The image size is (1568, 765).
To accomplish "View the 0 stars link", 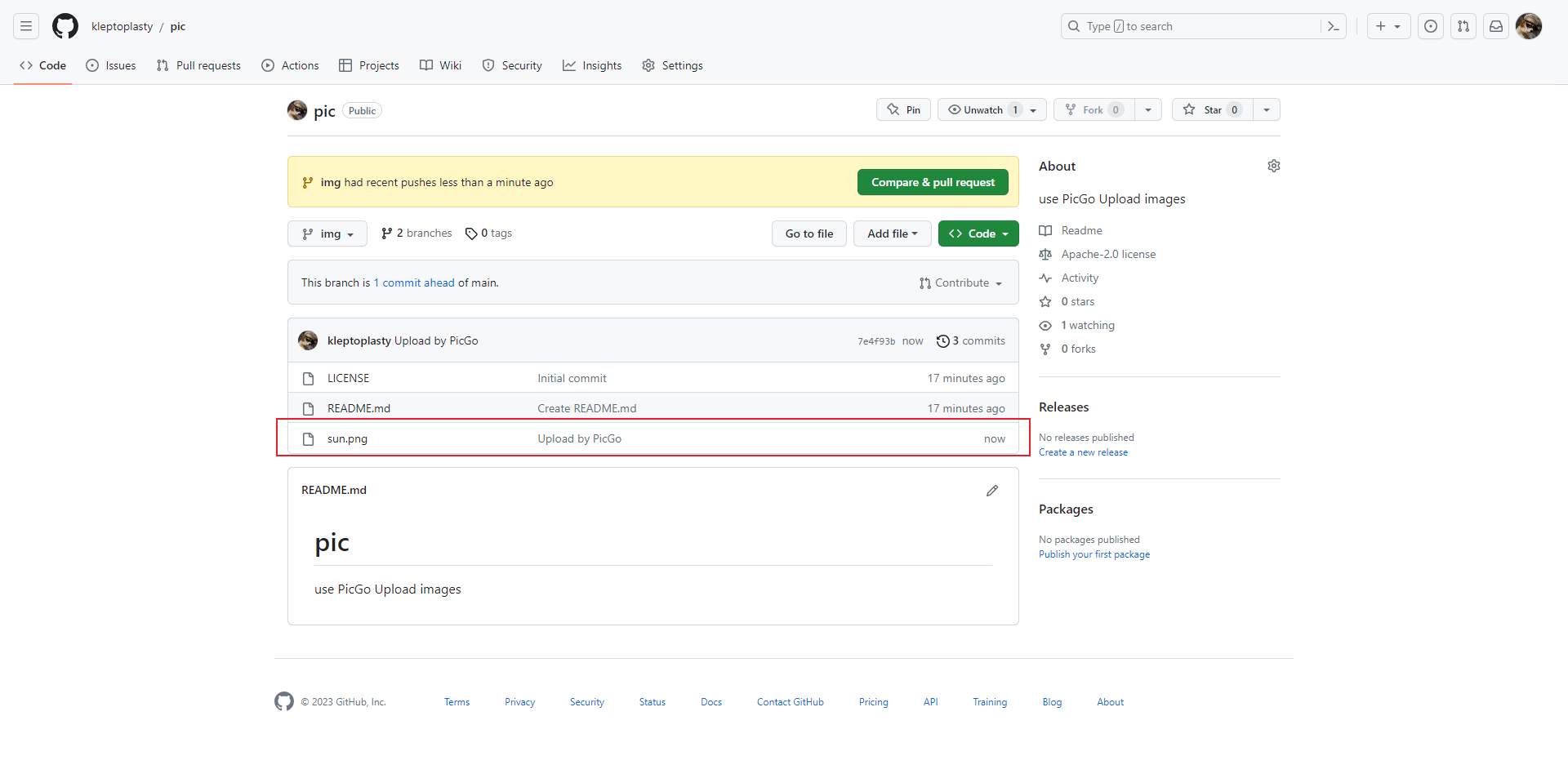I will 1067,301.
